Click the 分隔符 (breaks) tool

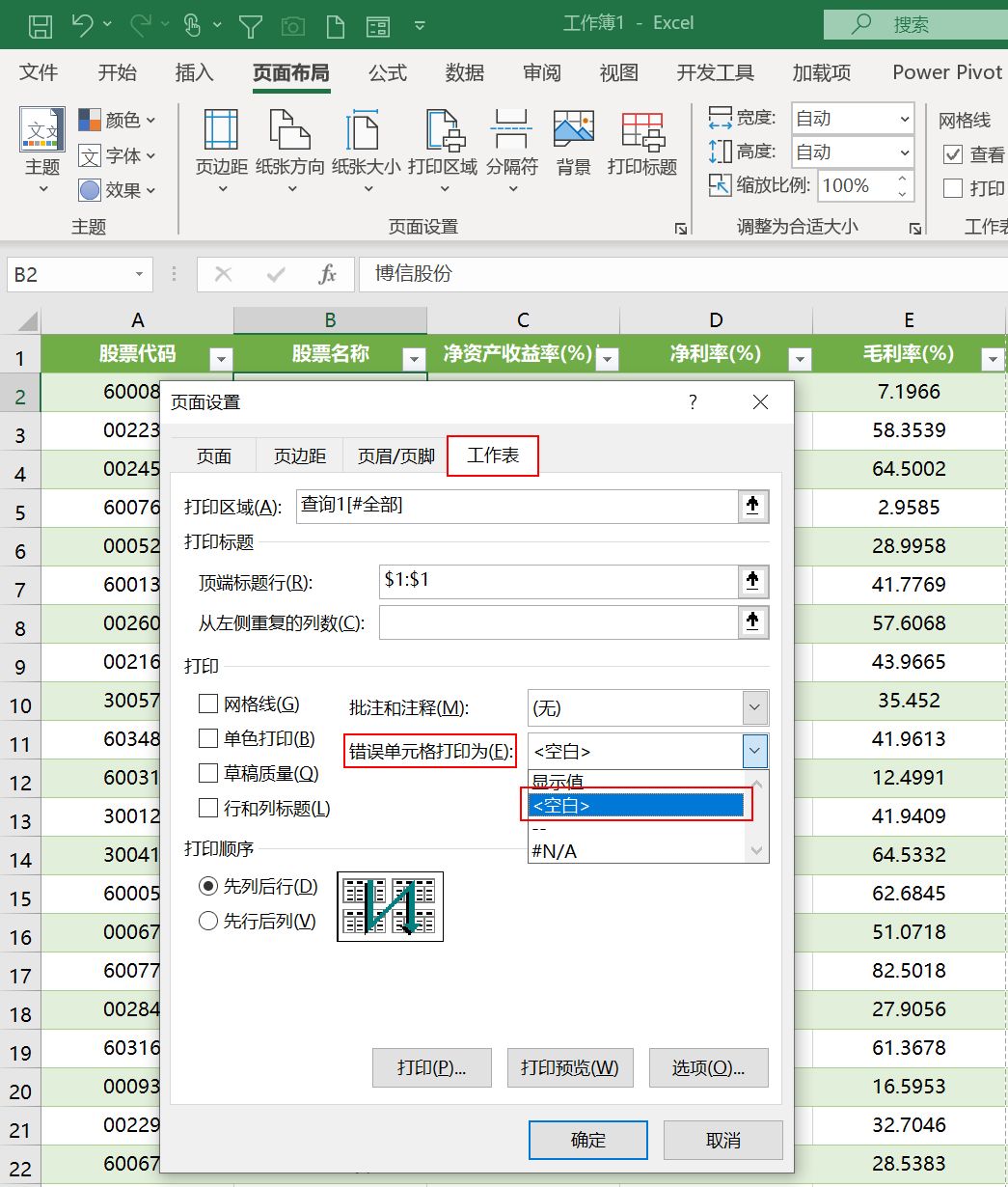coord(511,150)
